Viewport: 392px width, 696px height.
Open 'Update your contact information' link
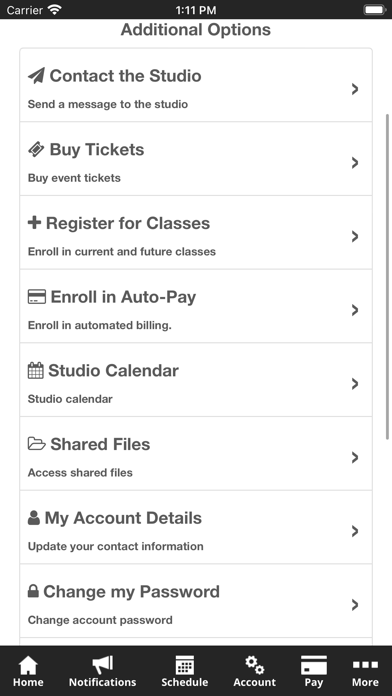(115, 546)
